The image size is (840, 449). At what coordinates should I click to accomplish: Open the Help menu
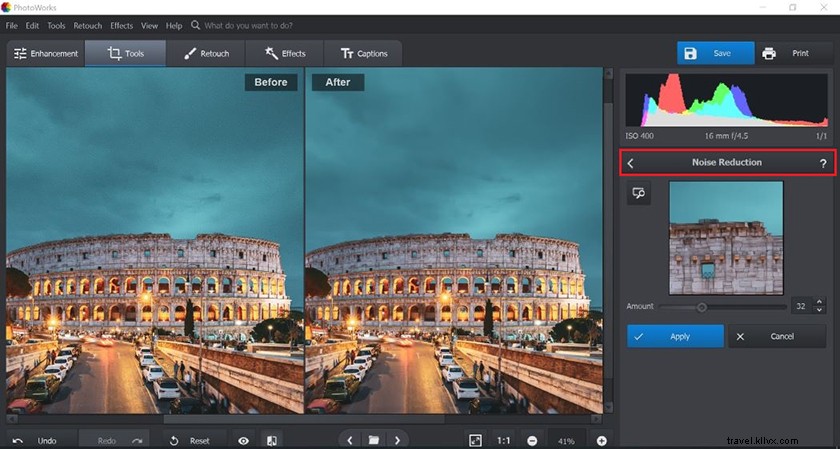[174, 25]
